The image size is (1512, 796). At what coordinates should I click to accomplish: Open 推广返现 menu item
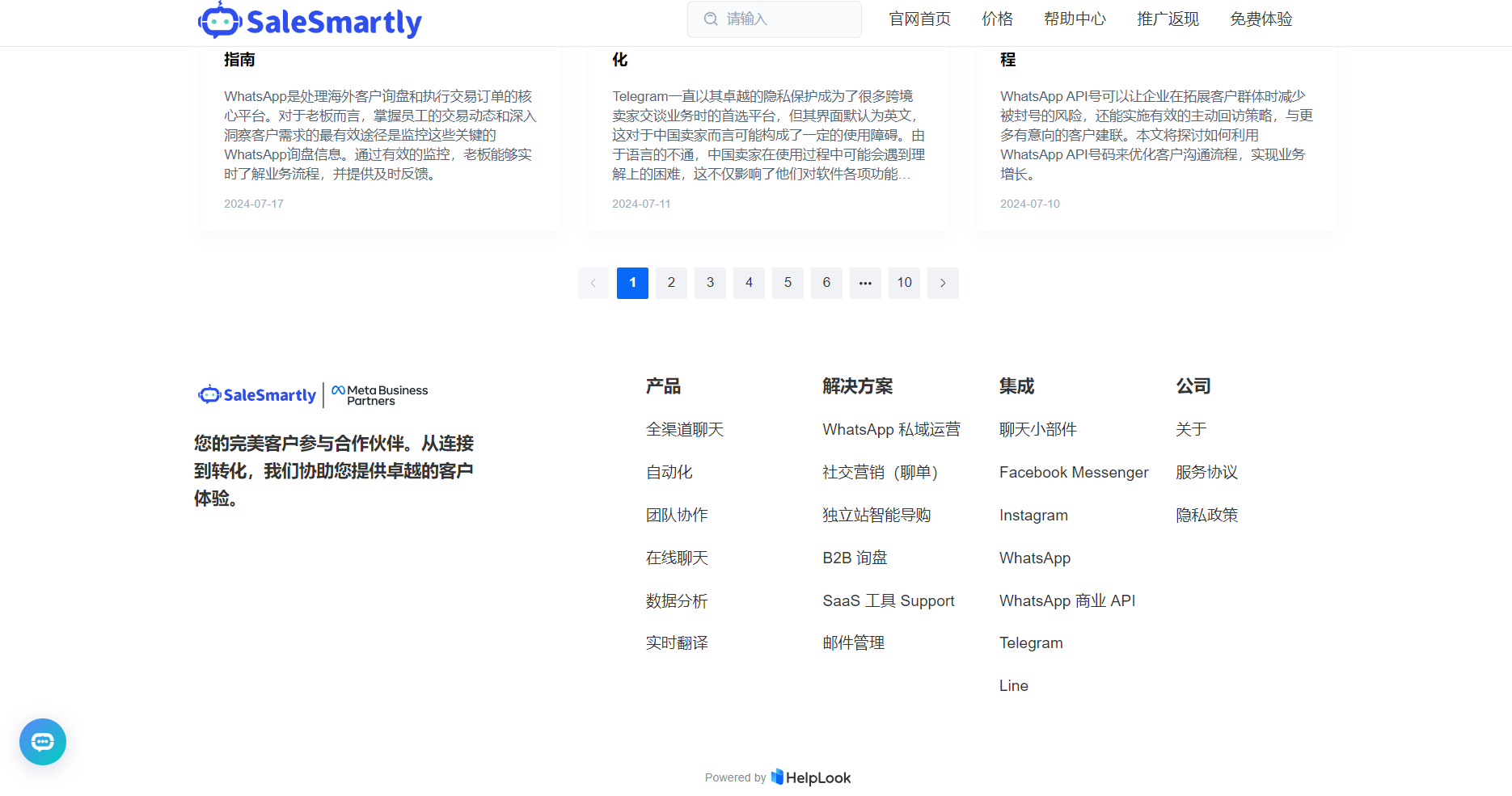tap(1168, 19)
